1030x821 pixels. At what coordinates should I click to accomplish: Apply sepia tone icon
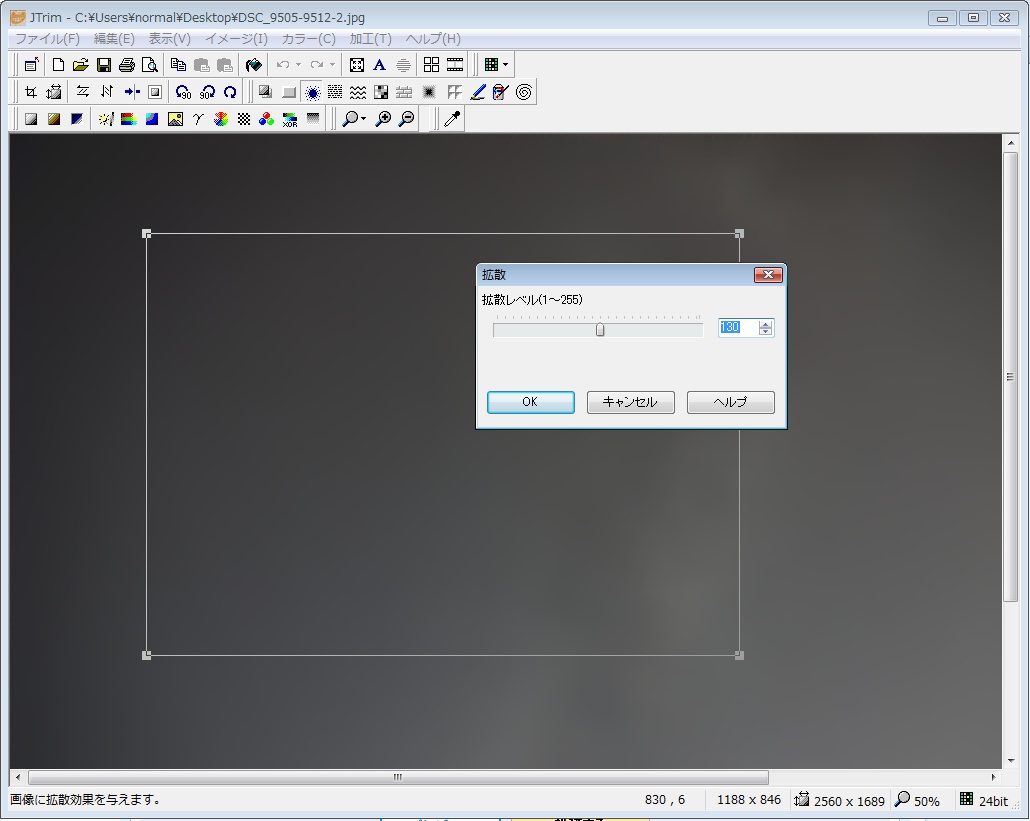(53, 119)
